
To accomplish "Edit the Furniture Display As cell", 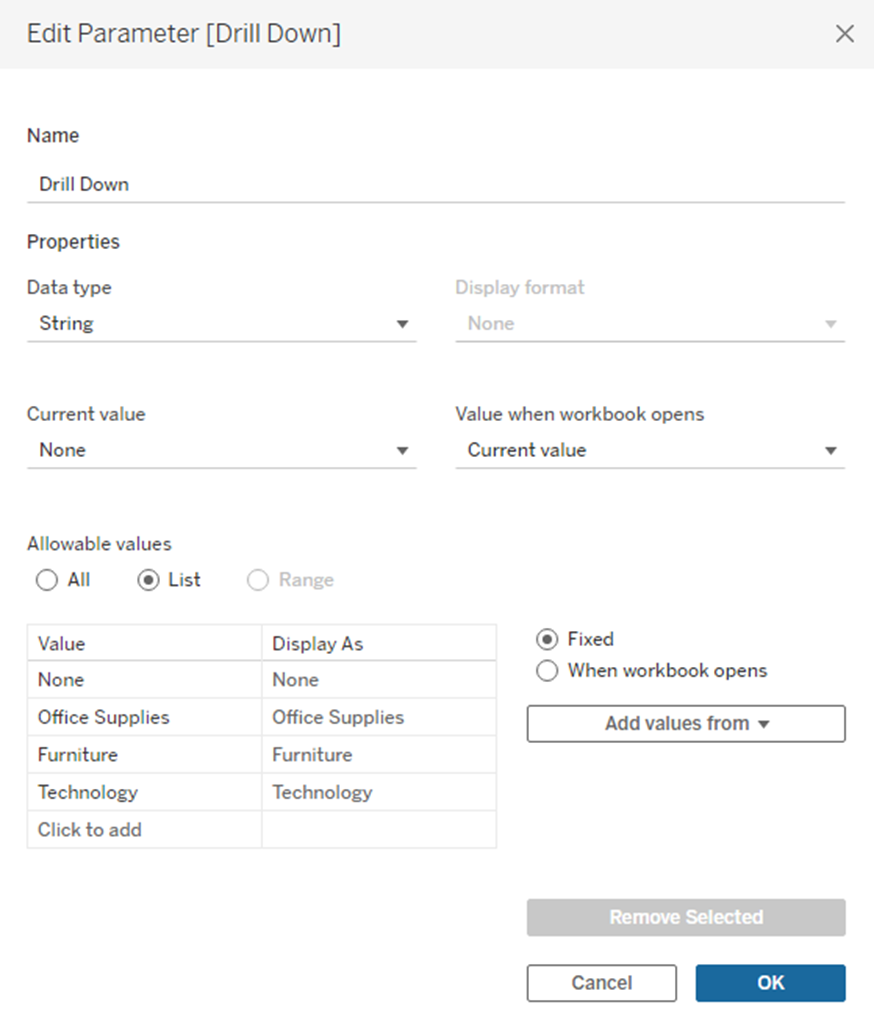I will (x=378, y=755).
